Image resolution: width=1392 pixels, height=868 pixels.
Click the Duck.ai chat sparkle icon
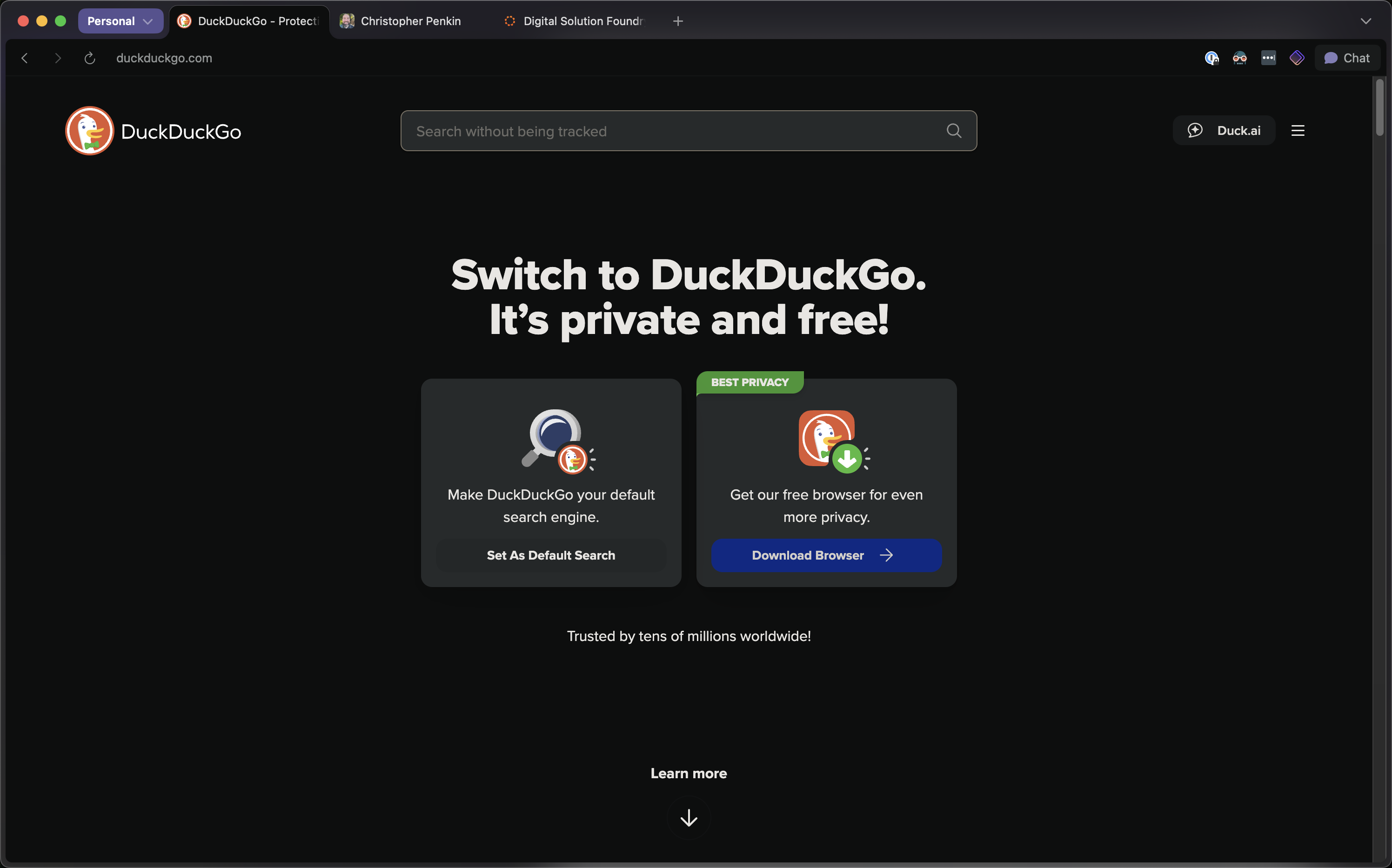1195,130
